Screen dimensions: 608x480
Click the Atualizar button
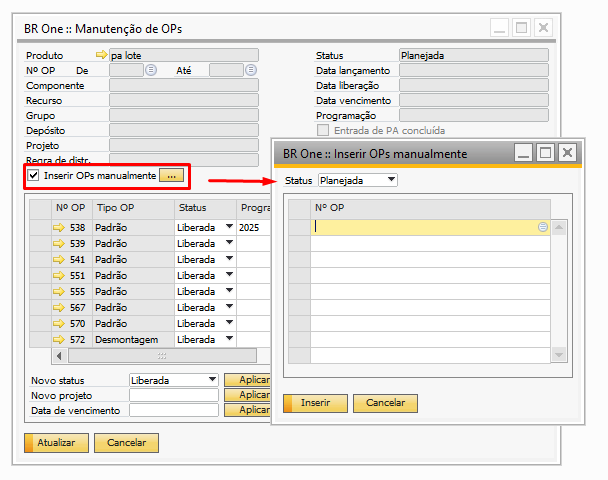point(56,442)
